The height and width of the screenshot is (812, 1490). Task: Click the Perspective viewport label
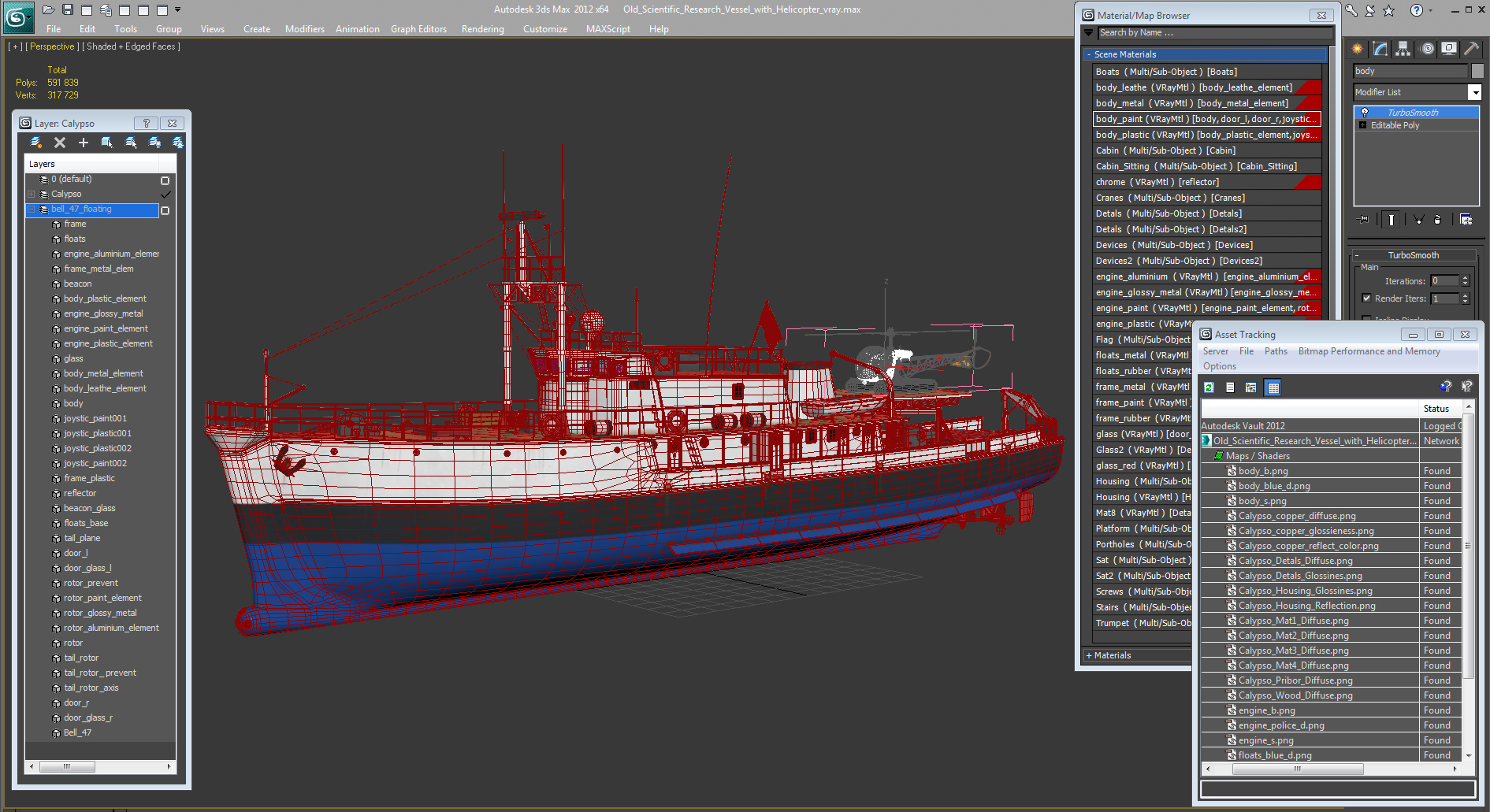(52, 46)
